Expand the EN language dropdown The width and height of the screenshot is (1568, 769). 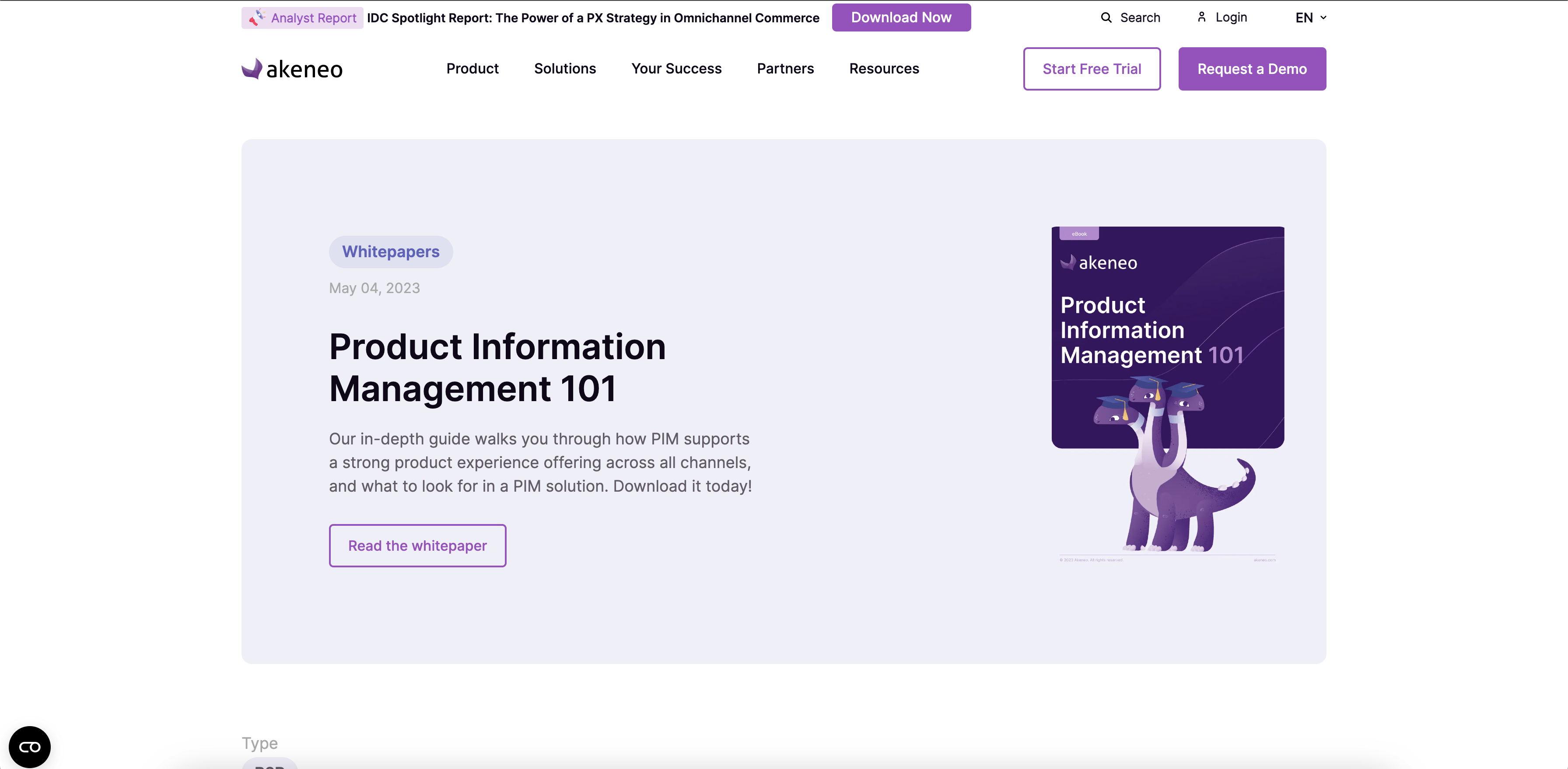(x=1310, y=17)
